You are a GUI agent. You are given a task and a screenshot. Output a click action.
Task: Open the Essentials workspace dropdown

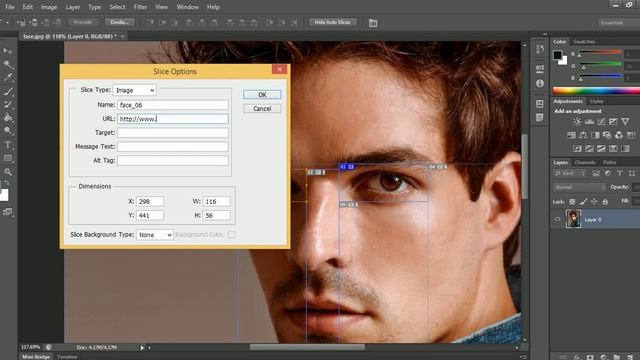[619, 22]
